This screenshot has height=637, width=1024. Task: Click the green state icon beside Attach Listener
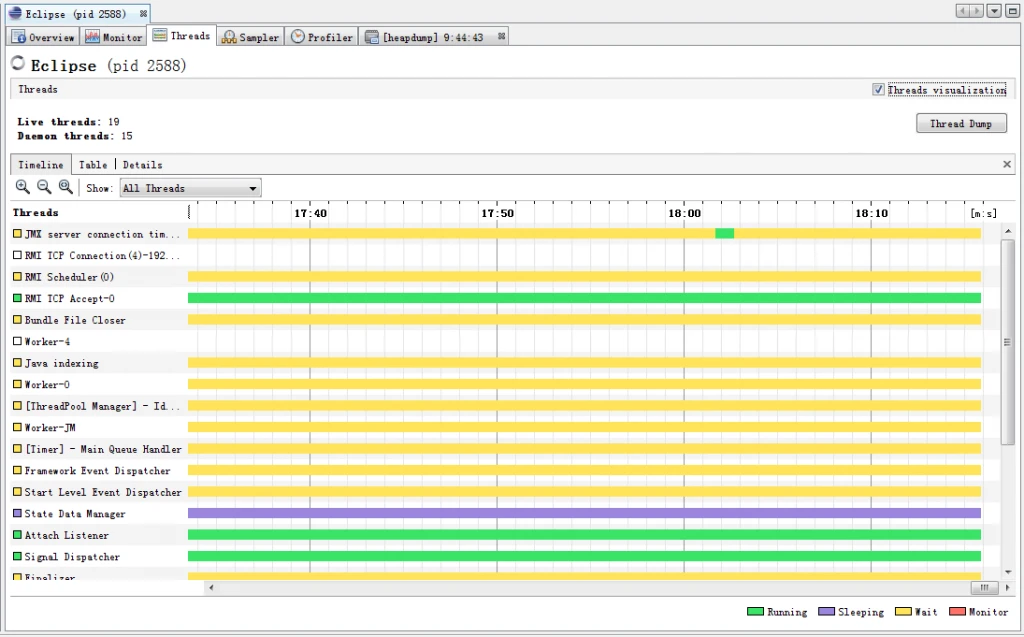coord(18,535)
